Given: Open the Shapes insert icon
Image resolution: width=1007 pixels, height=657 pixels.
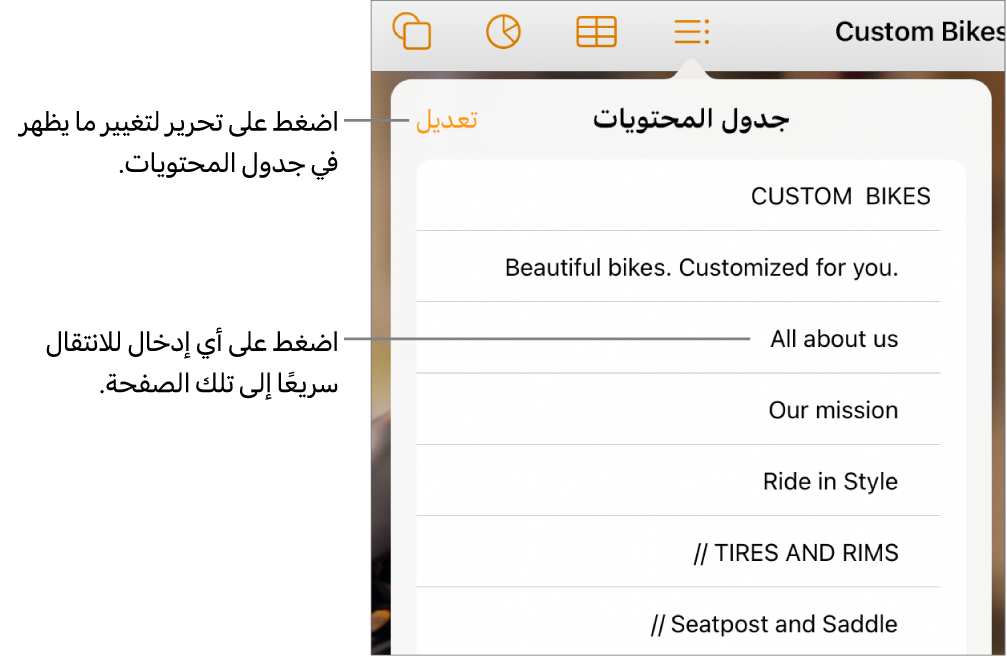Looking at the screenshot, I should click(412, 31).
